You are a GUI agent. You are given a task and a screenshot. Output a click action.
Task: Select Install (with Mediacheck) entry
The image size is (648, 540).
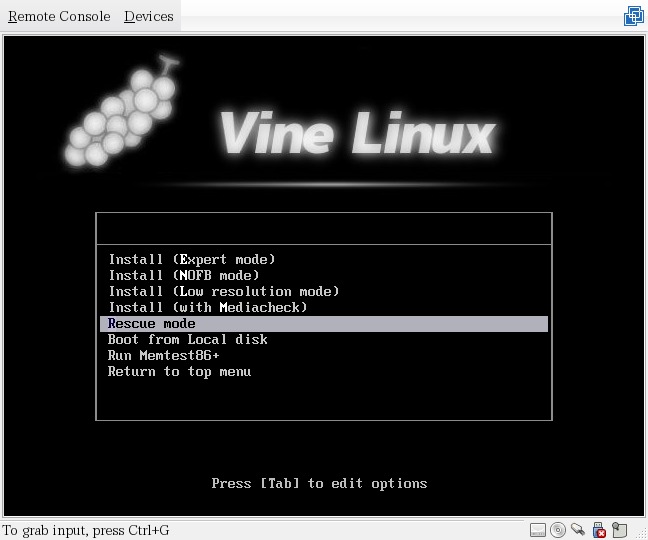(x=324, y=308)
